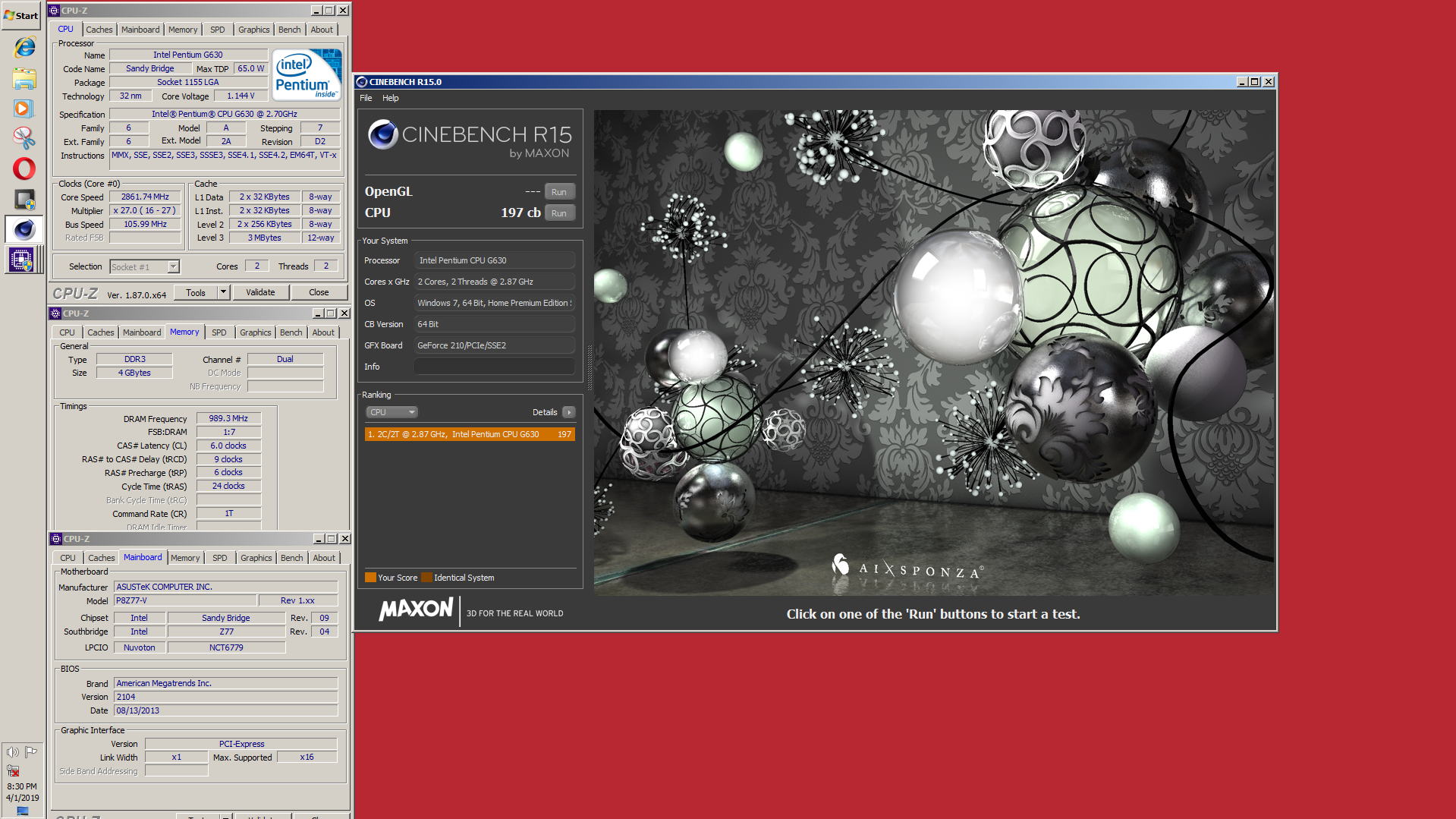Launch Windows Media Player from the taskbar

point(24,109)
